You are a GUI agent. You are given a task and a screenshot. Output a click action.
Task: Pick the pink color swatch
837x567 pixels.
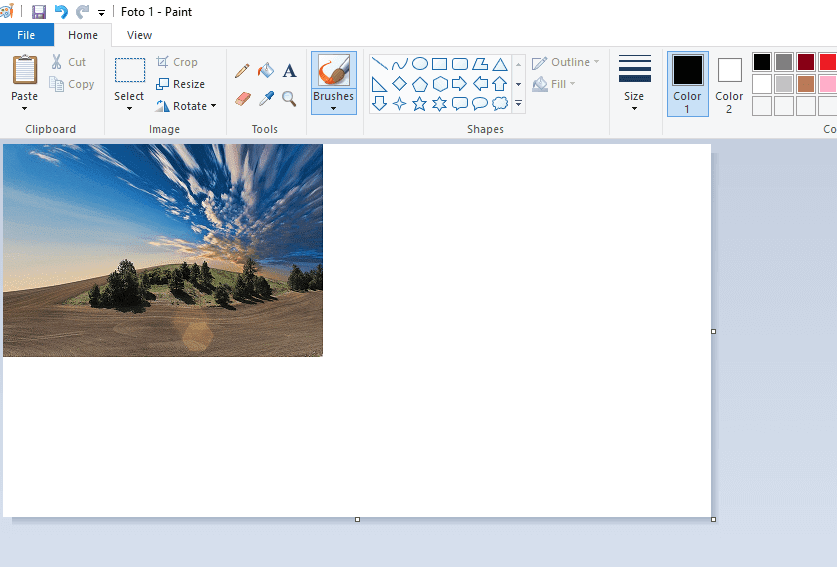827,84
